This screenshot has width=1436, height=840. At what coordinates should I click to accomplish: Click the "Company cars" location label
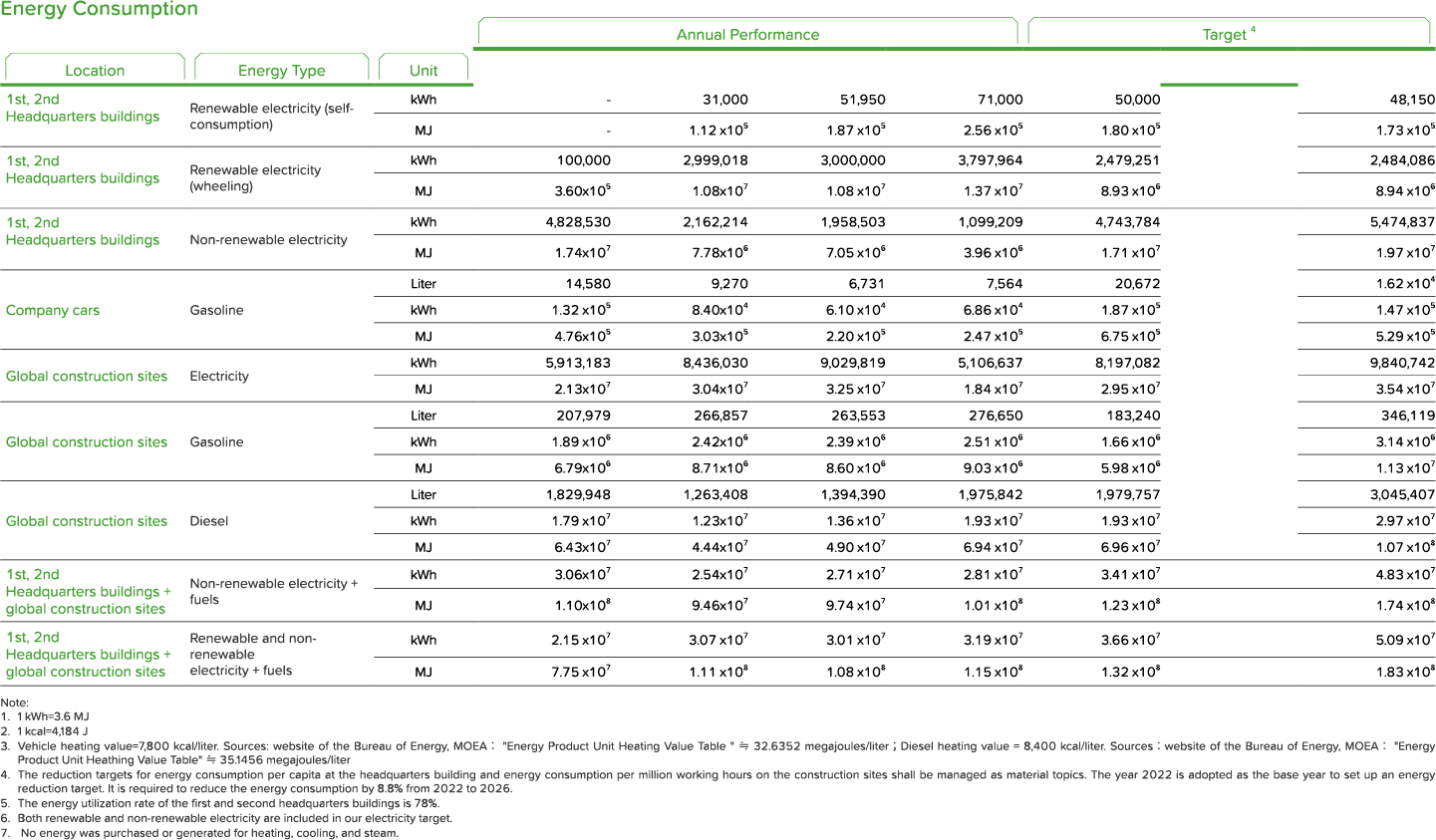(x=53, y=310)
